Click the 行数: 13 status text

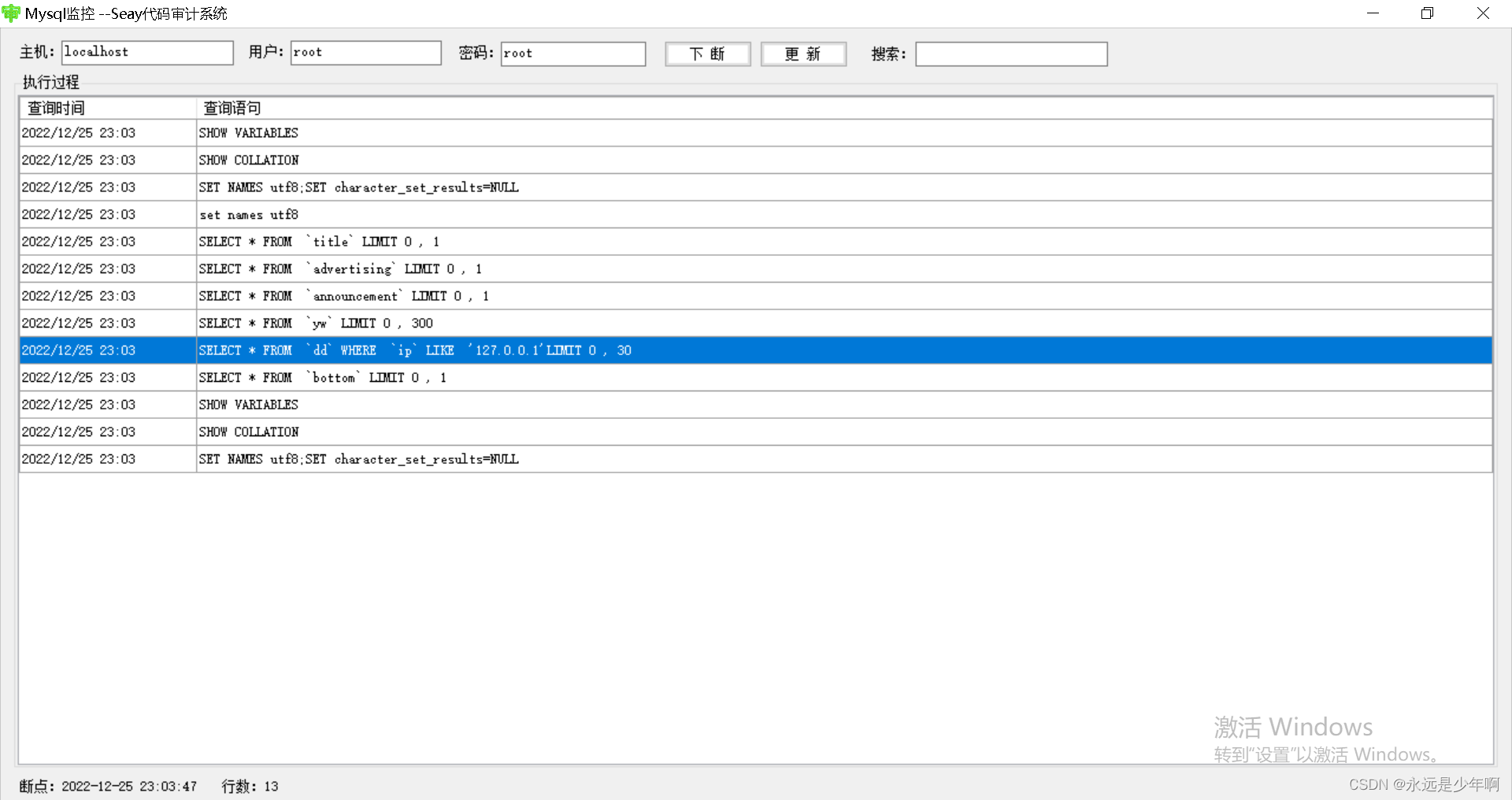click(250, 786)
